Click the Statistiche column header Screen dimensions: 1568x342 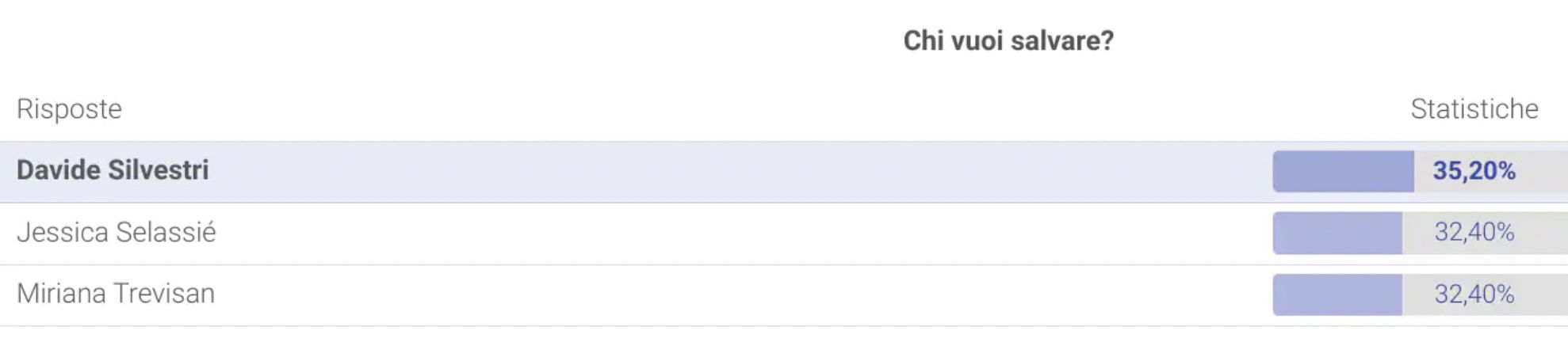click(x=1474, y=108)
